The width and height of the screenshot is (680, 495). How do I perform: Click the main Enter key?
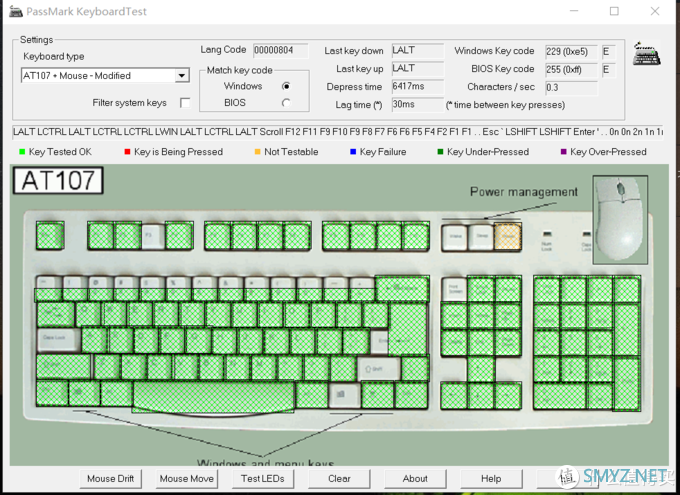[408, 330]
